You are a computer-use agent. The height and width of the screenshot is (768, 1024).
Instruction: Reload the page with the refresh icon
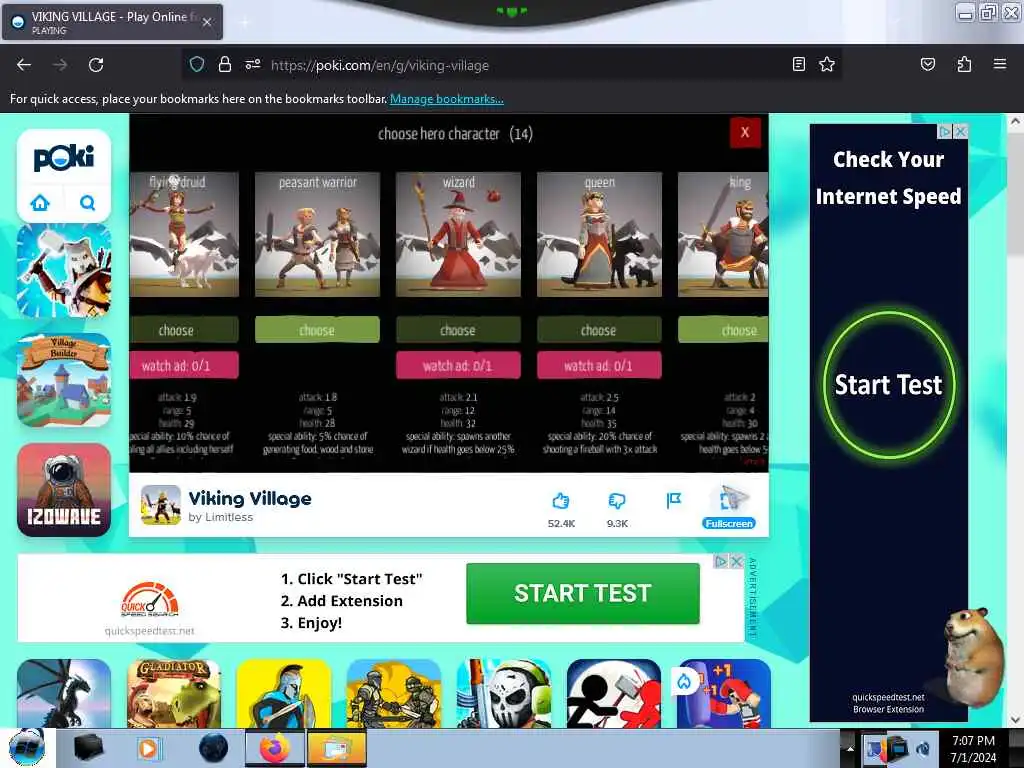96,65
